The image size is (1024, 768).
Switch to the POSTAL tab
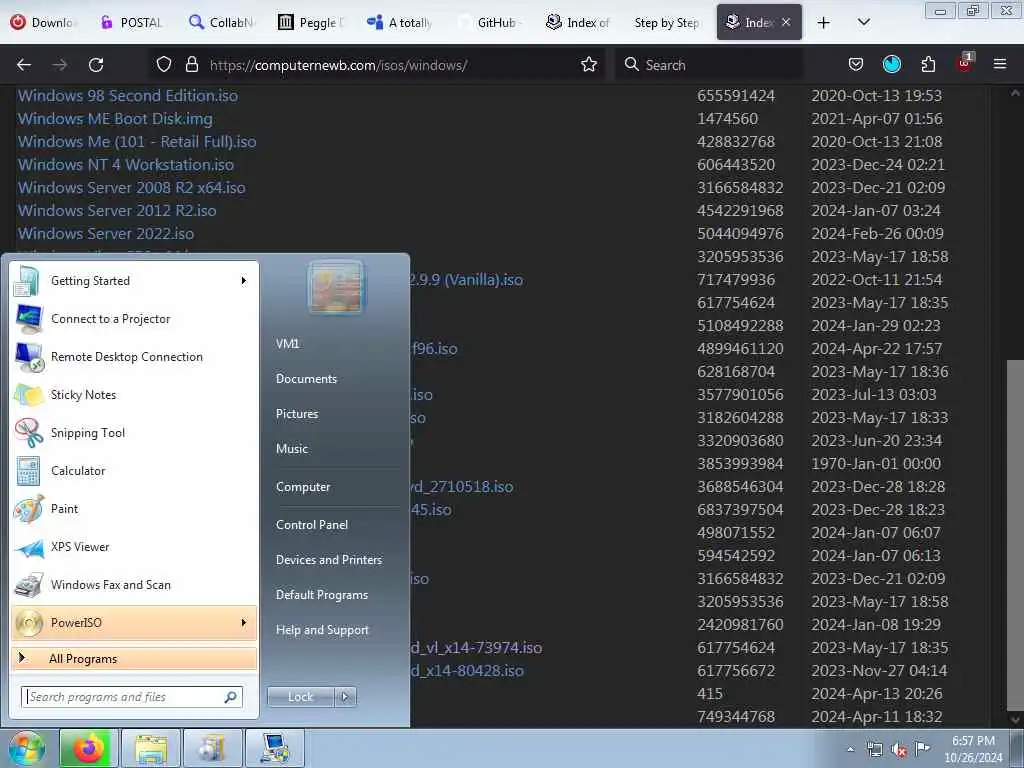coord(131,23)
